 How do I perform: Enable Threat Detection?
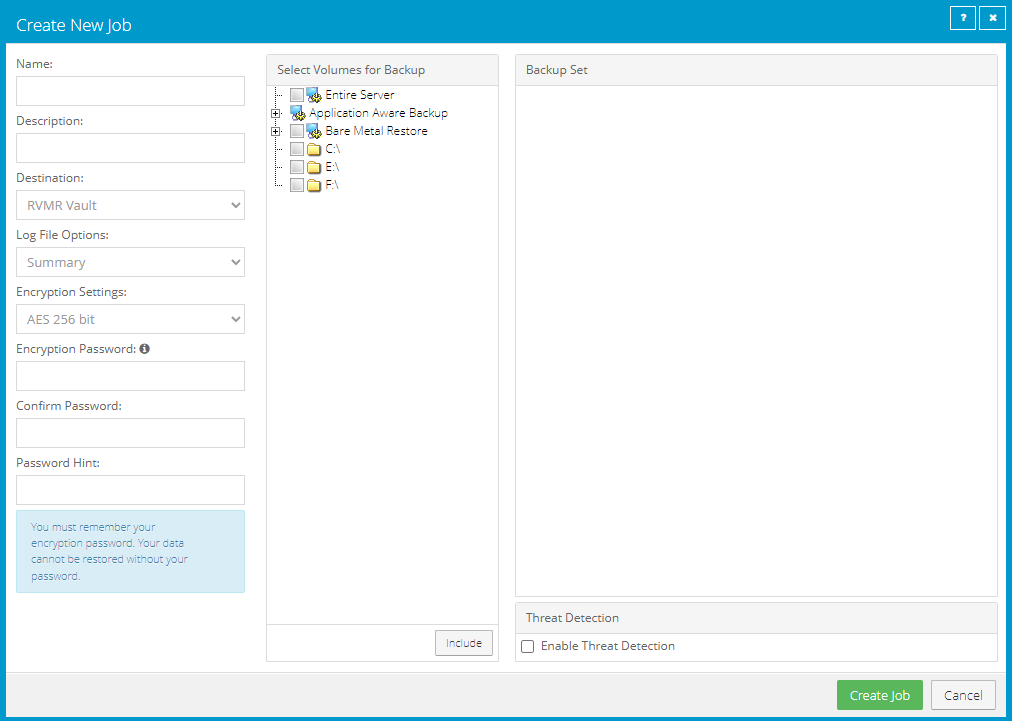527,646
